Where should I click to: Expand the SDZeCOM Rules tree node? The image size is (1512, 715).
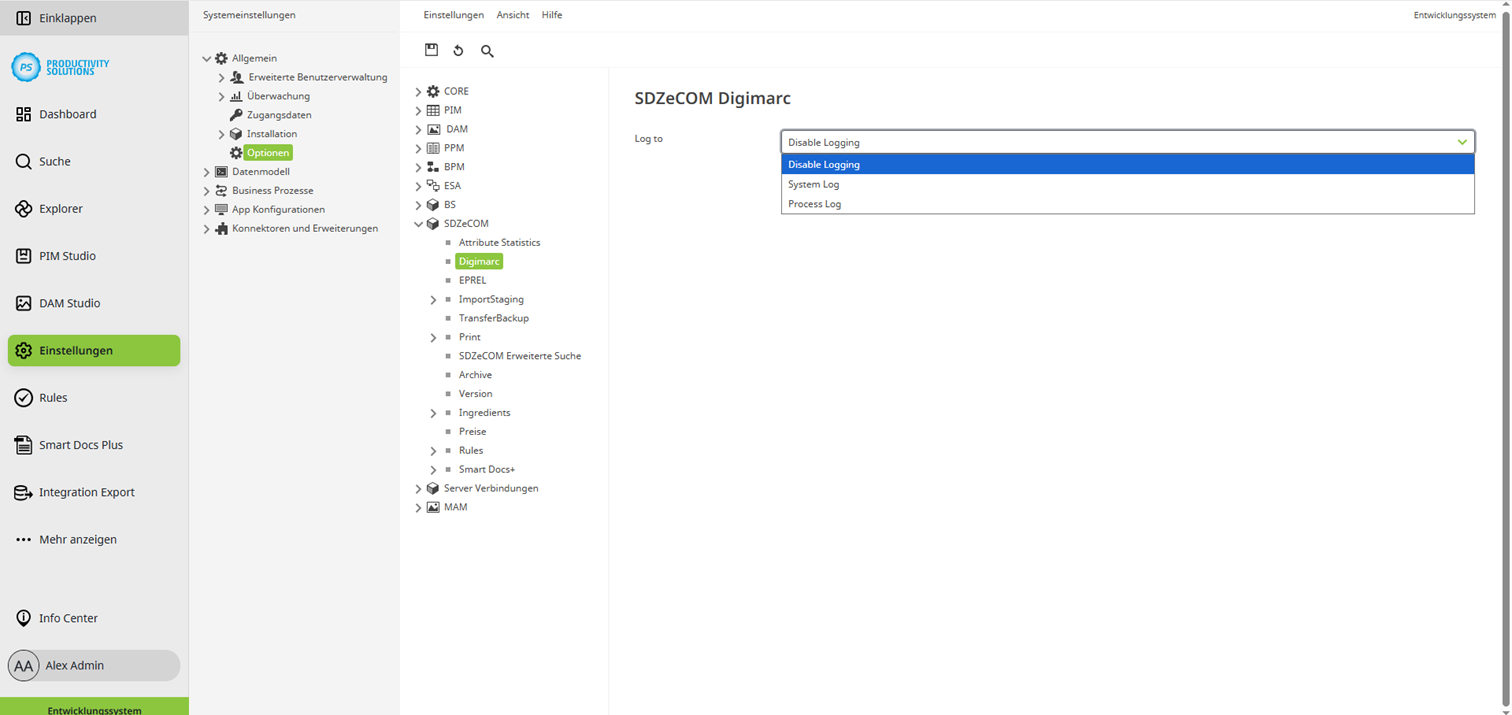(x=433, y=450)
